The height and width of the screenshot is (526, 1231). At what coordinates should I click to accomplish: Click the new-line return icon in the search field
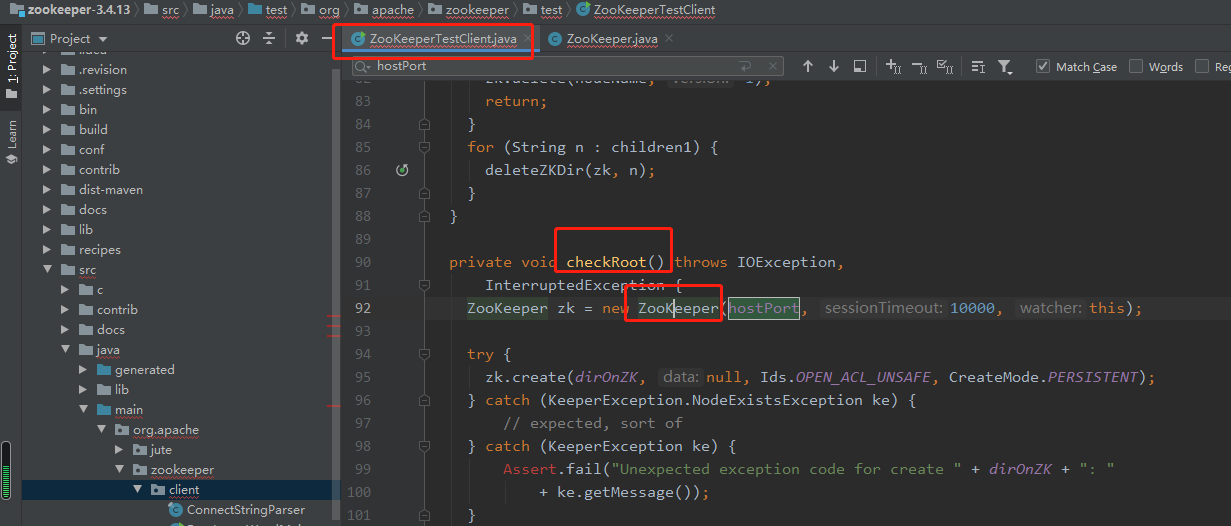tap(745, 66)
